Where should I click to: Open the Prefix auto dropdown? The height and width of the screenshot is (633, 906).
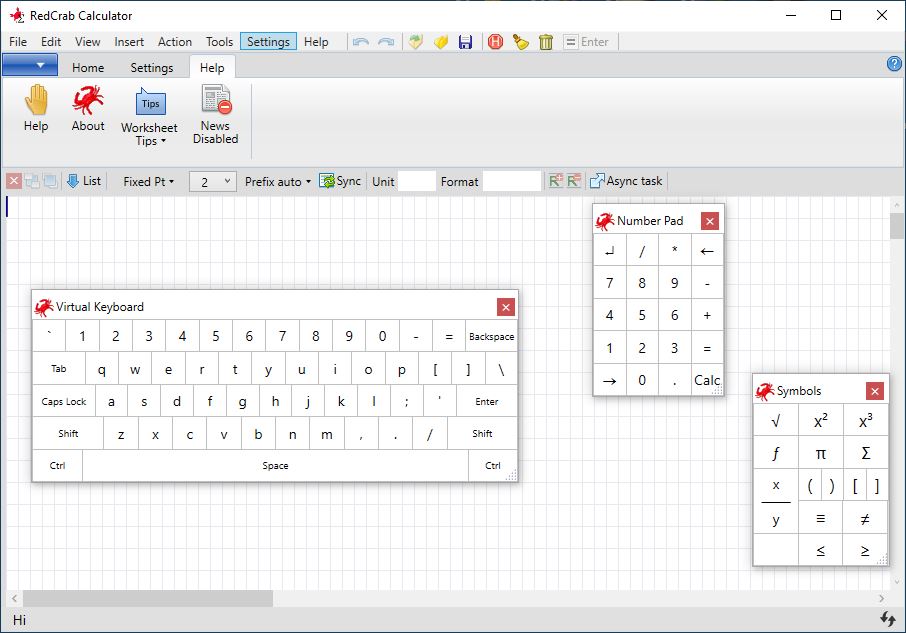pos(277,181)
